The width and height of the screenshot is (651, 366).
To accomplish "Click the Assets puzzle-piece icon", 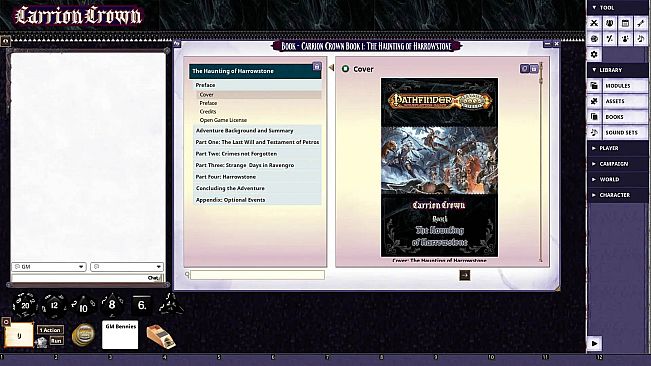I will click(594, 101).
